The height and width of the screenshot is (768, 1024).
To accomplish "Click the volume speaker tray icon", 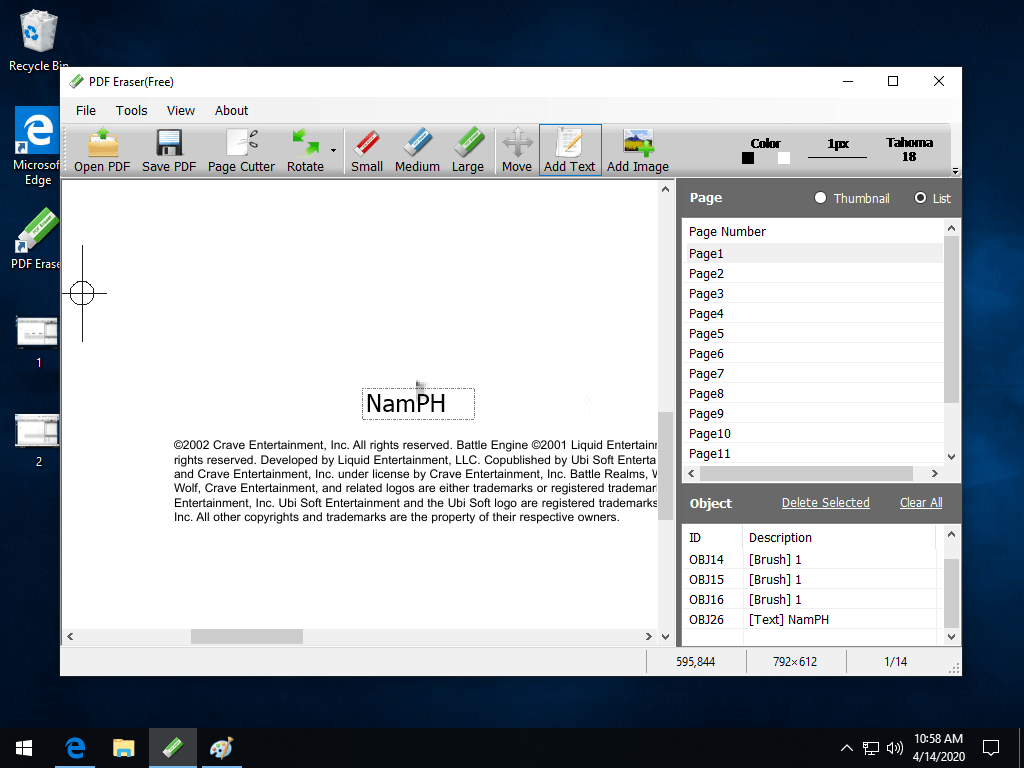I will (895, 748).
